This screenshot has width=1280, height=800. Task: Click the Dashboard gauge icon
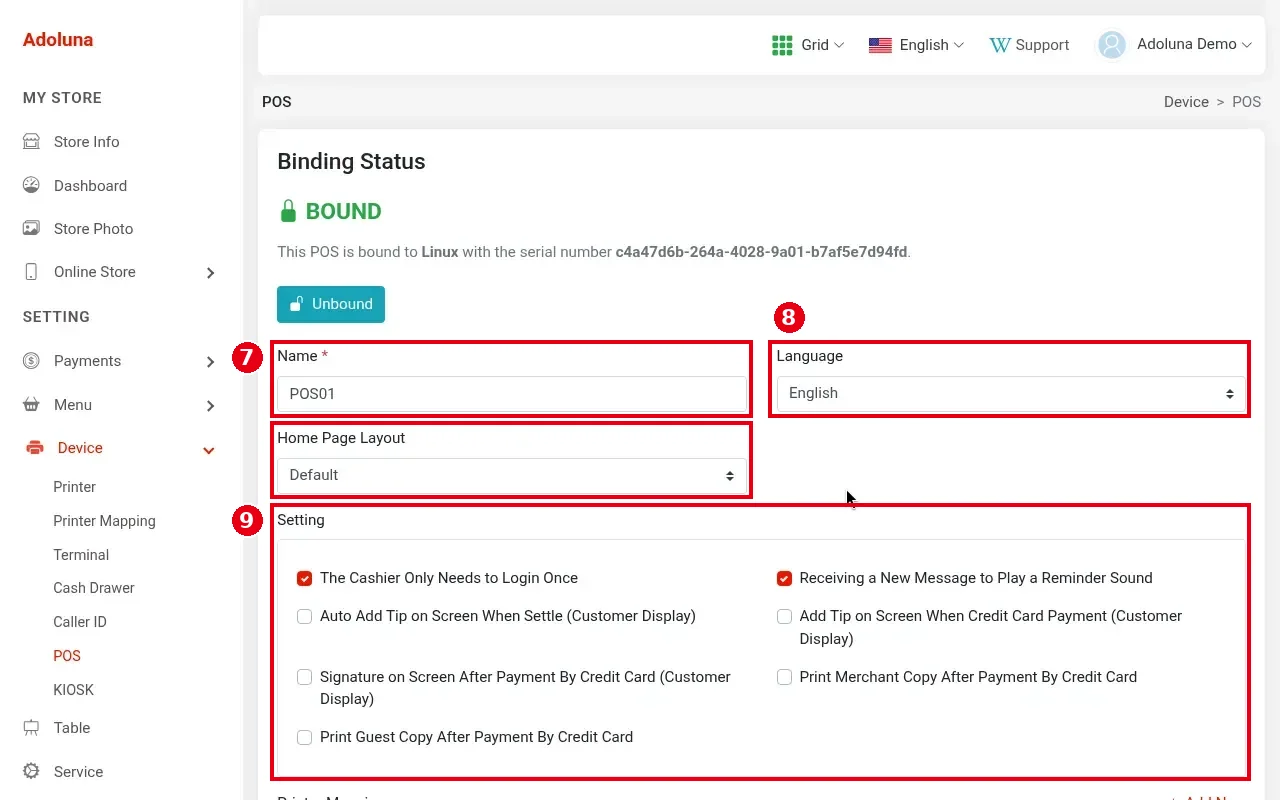(x=31, y=185)
